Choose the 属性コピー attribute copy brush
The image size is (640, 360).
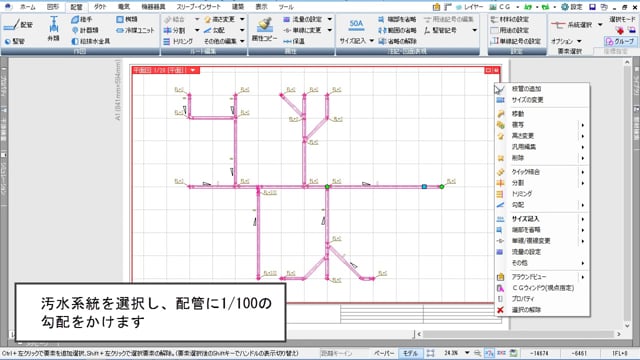[264, 29]
